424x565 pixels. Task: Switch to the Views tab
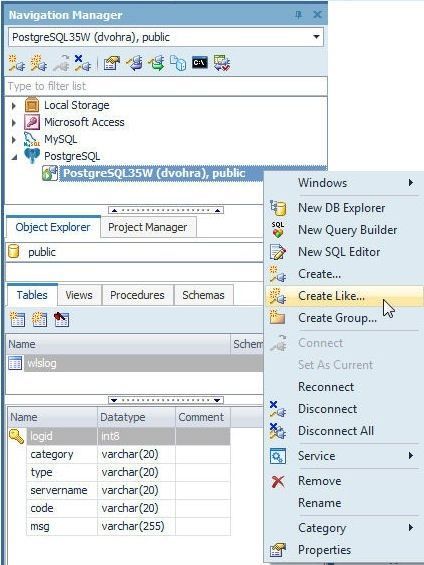click(79, 295)
